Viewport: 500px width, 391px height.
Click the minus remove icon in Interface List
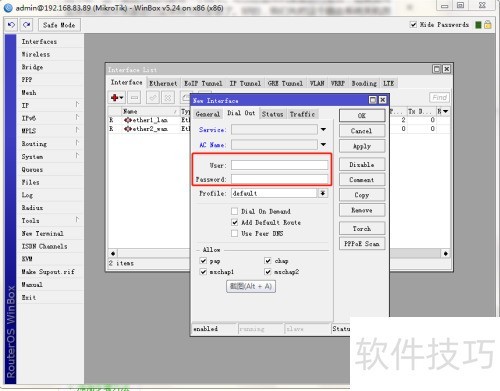pos(134,98)
